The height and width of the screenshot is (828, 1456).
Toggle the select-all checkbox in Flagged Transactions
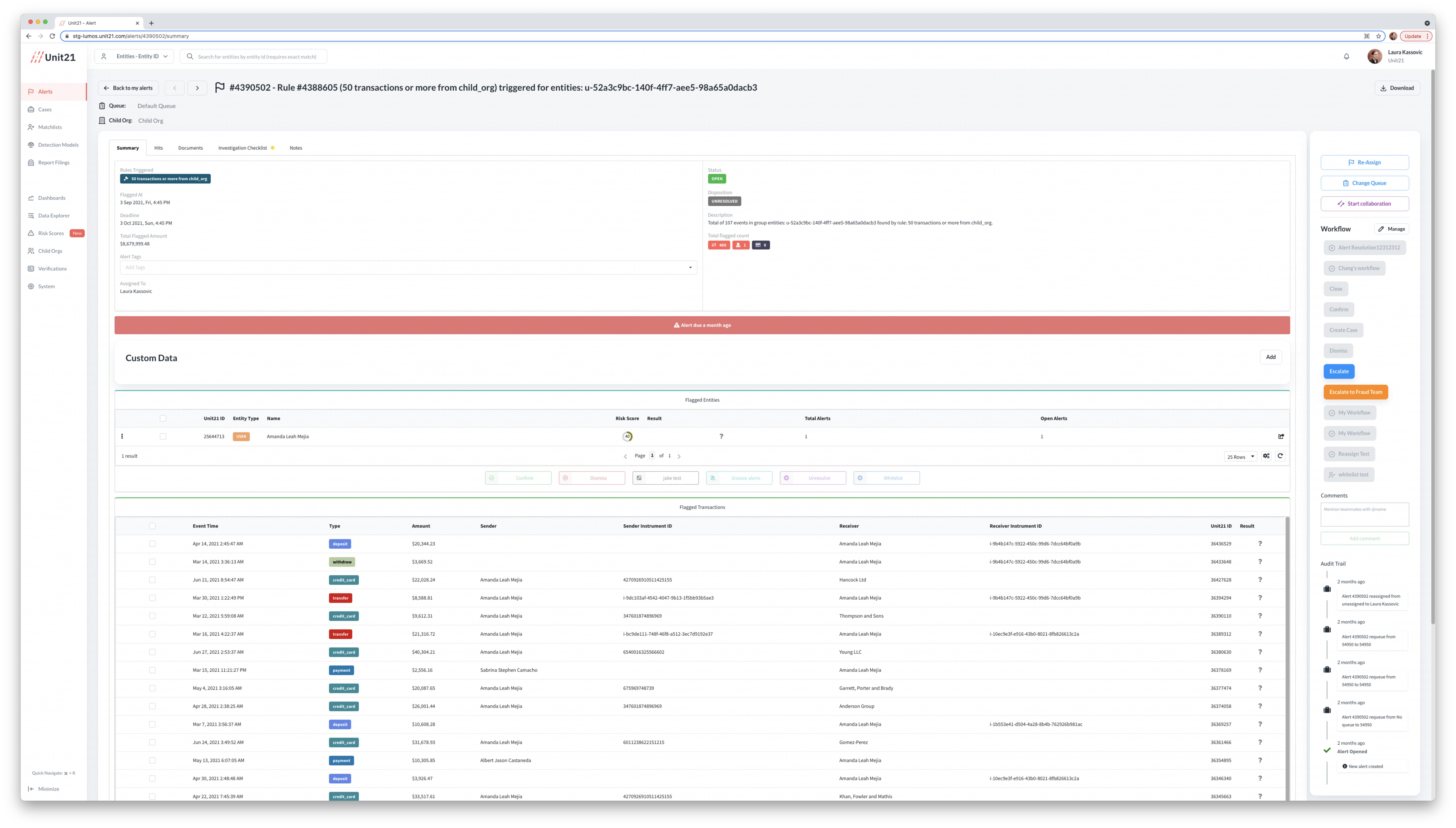pos(152,526)
